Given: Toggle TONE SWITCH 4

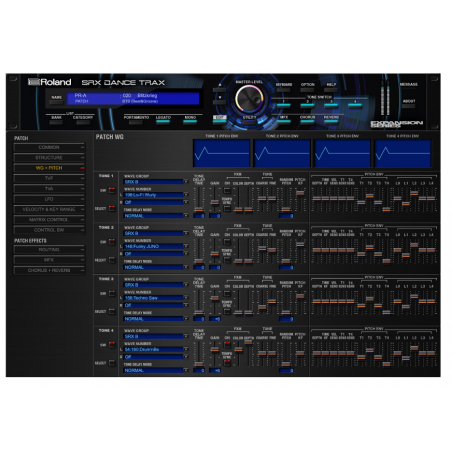Looking at the screenshot, I should (x=355, y=106).
